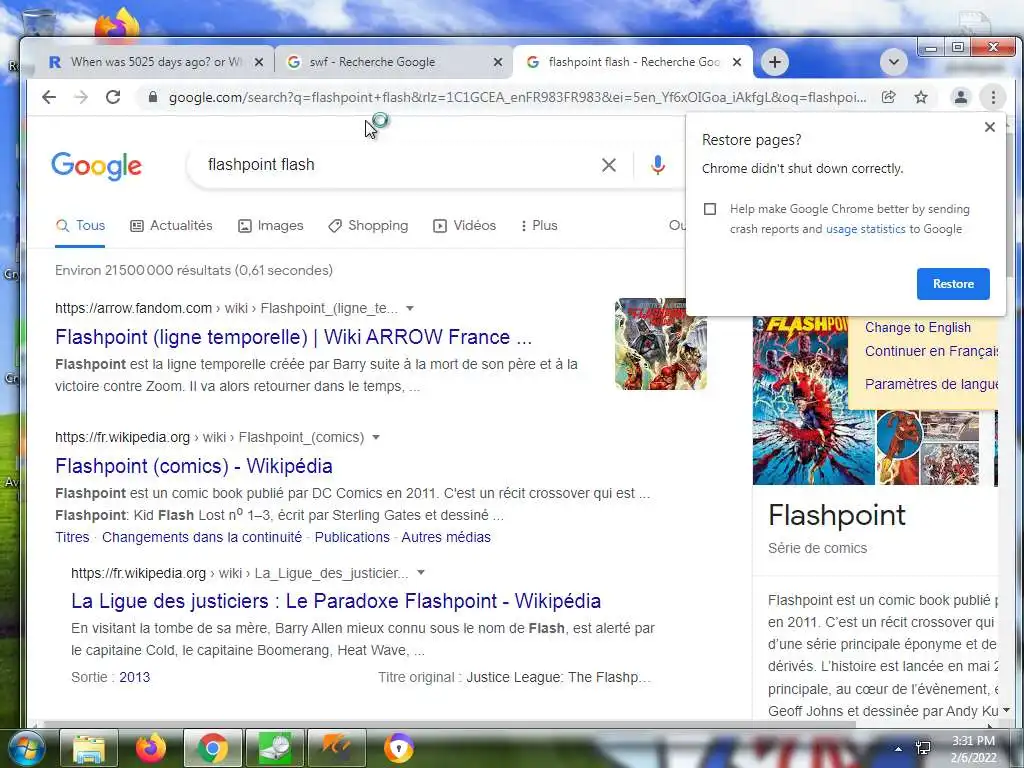Switch to Shopping results
This screenshot has width=1024, height=768.
pyautogui.click(x=368, y=225)
